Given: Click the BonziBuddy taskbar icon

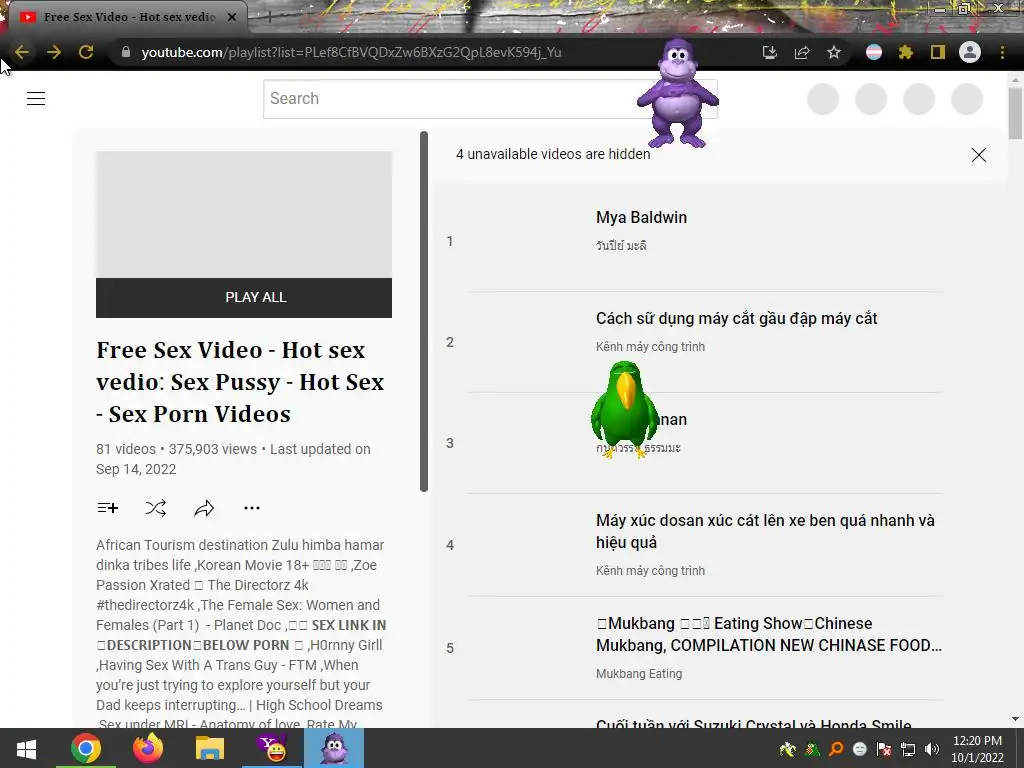Looking at the screenshot, I should pyautogui.click(x=334, y=748).
